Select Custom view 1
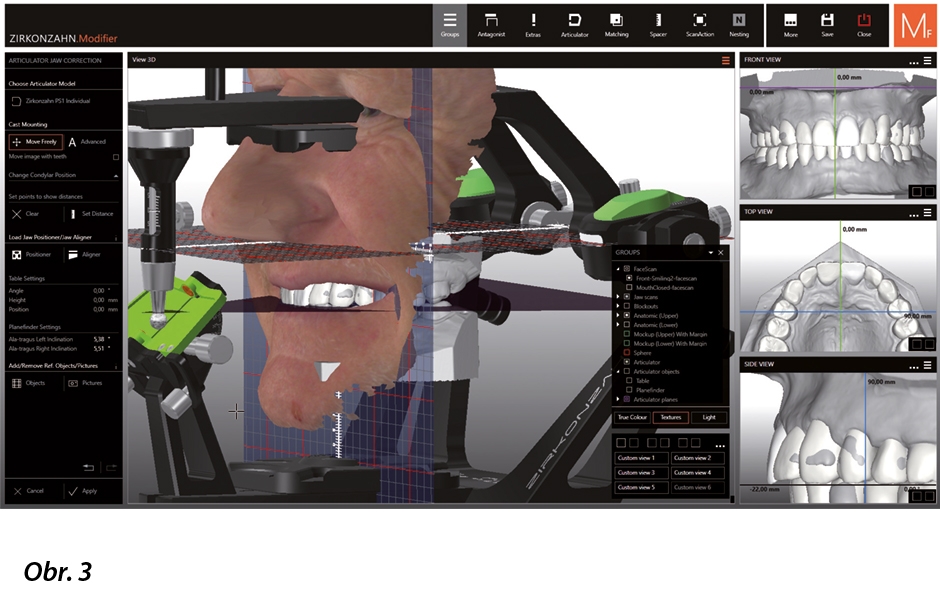Image resolution: width=940 pixels, height=600 pixels. (x=641, y=459)
